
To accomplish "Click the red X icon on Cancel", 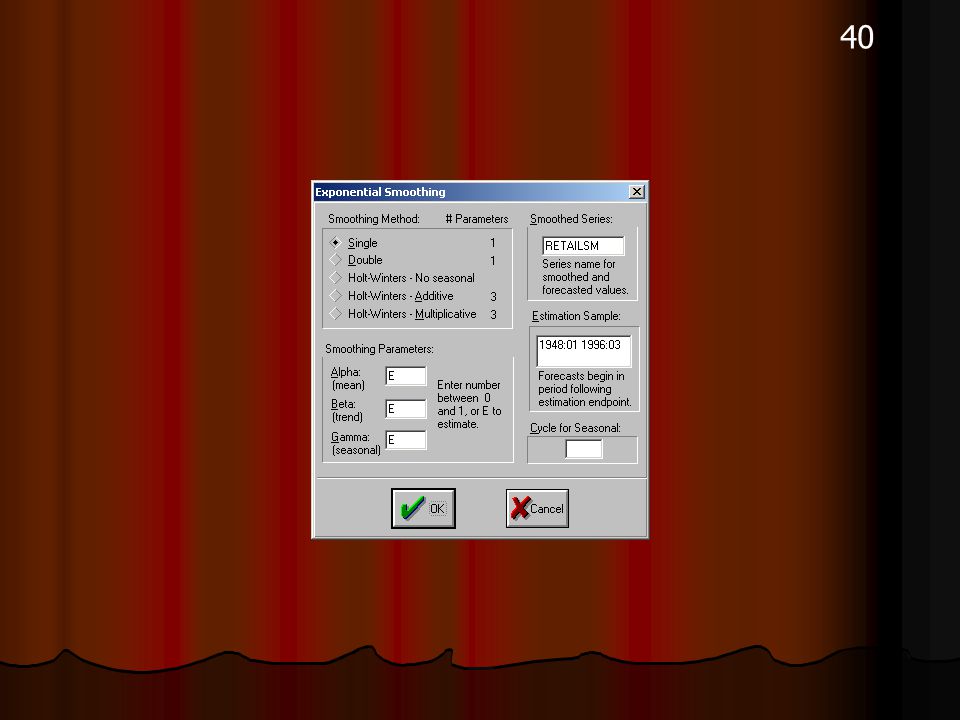I will (x=520, y=508).
